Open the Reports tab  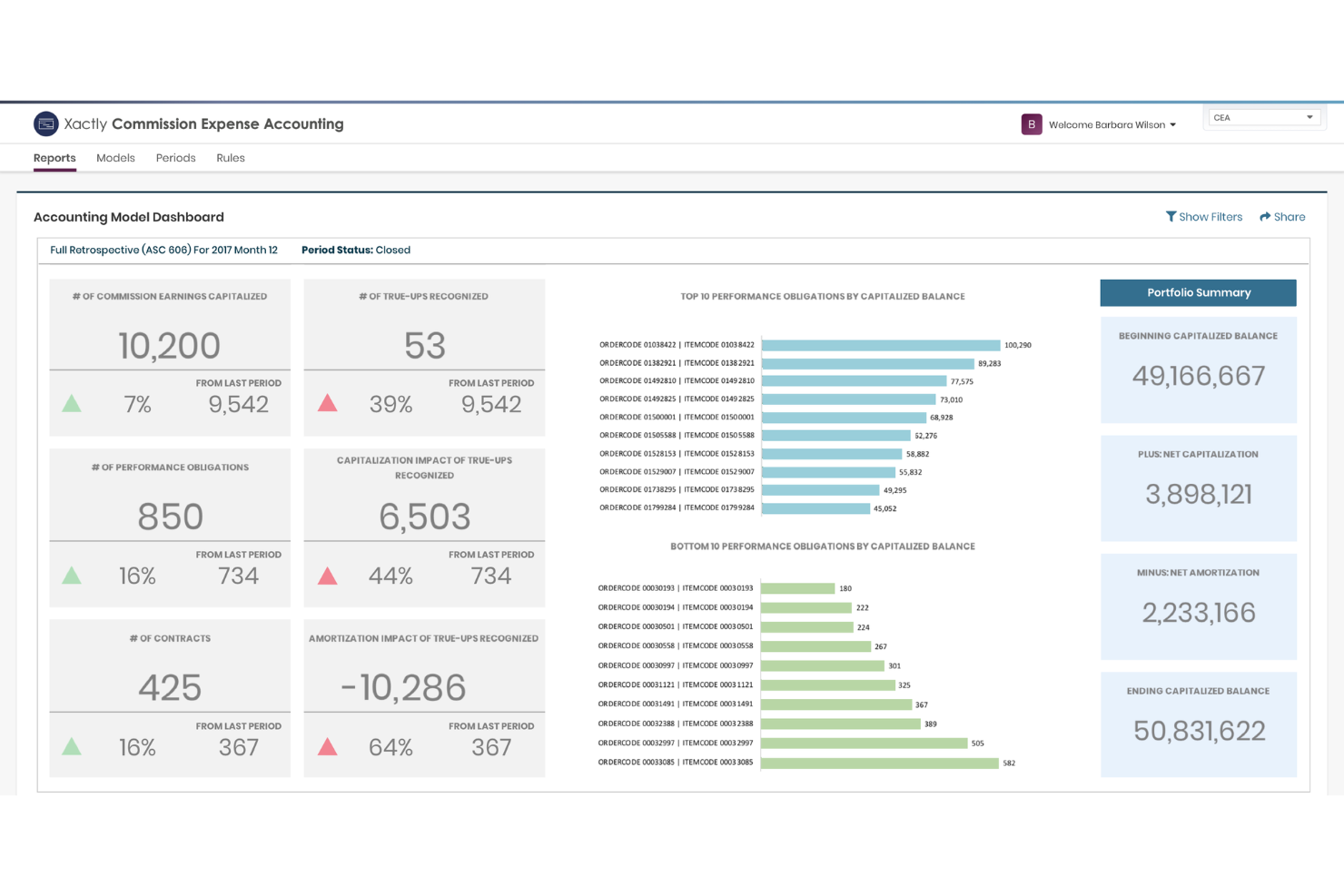(x=54, y=158)
